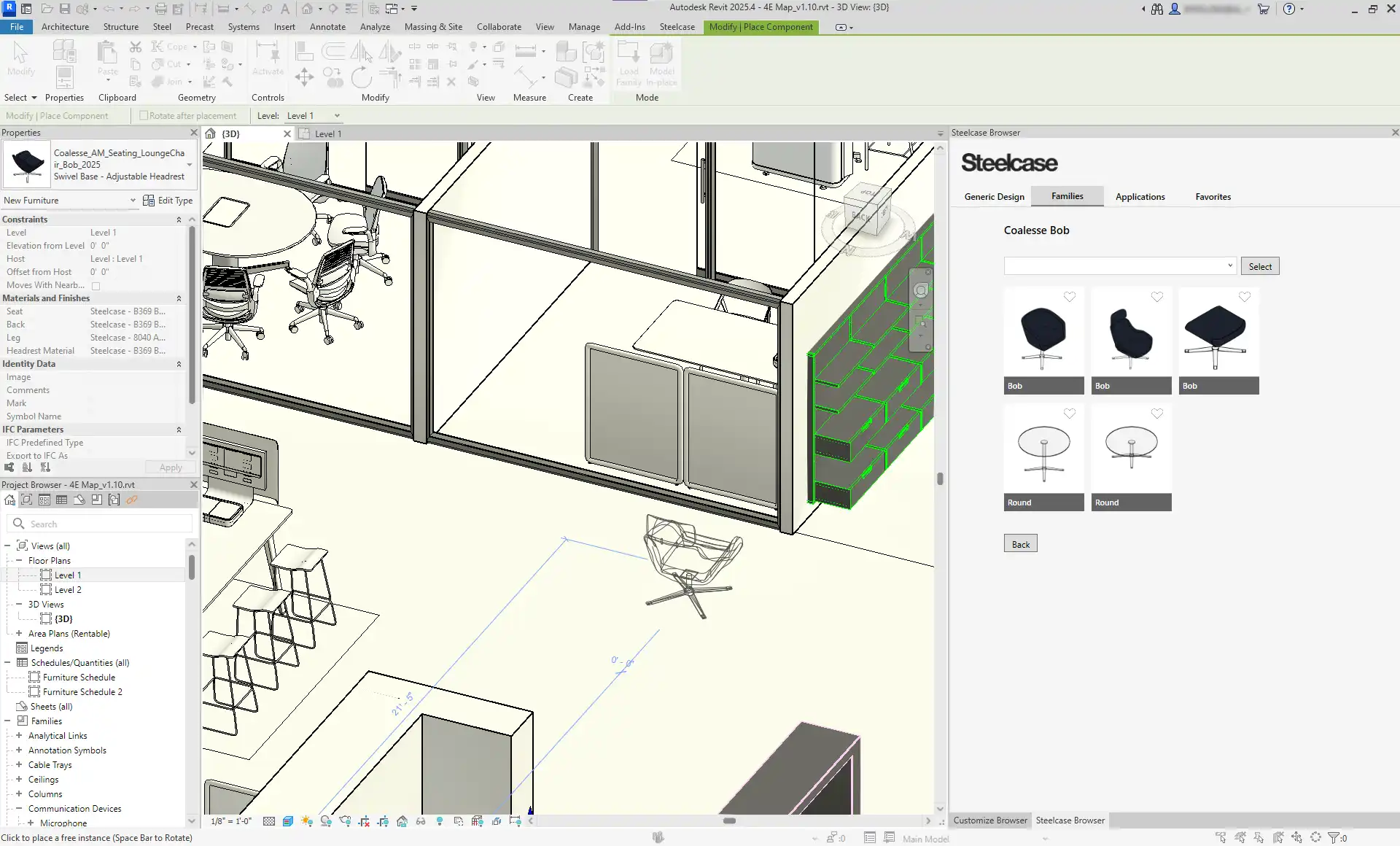
Task: Expand the Area Plans (Rentable) node
Action: 19,634
